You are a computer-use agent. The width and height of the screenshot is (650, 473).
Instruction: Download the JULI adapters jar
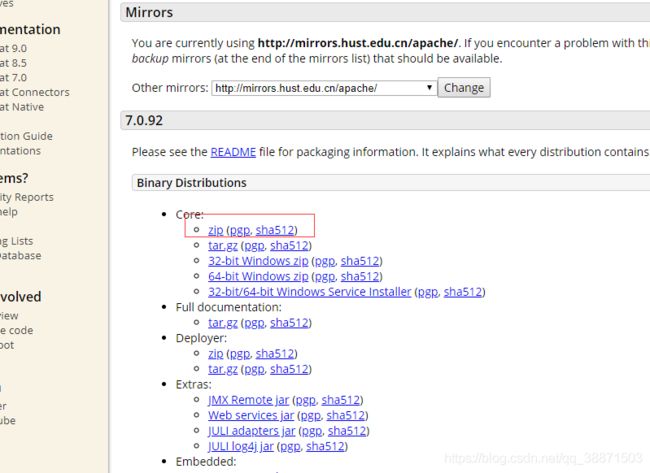(252, 431)
